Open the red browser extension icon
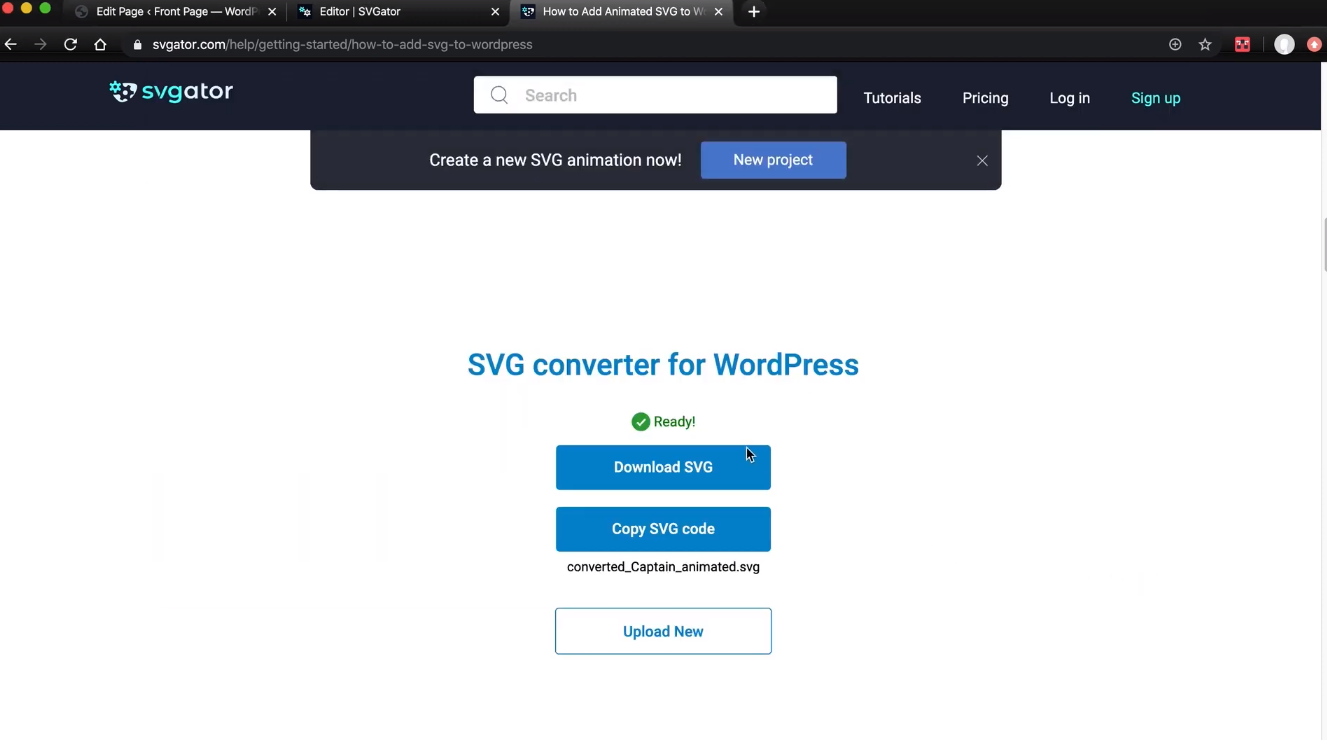This screenshot has width=1327, height=740. click(x=1242, y=44)
